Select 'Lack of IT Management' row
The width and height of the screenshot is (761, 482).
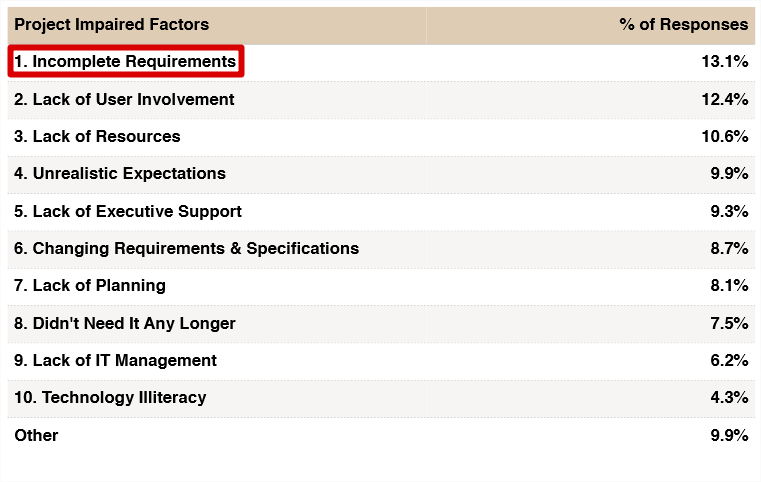[115, 360]
